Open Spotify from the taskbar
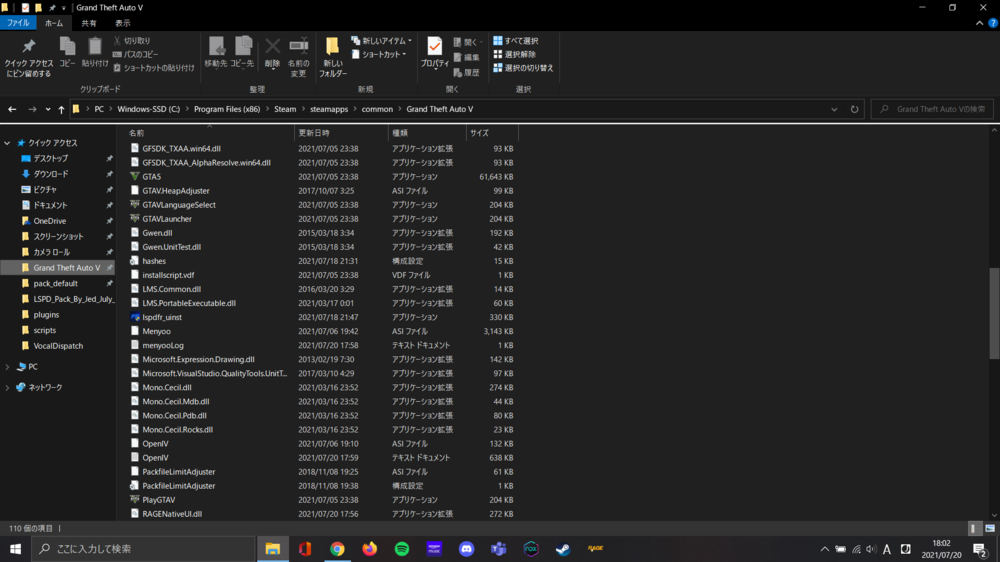The width and height of the screenshot is (1000, 562). (402, 549)
